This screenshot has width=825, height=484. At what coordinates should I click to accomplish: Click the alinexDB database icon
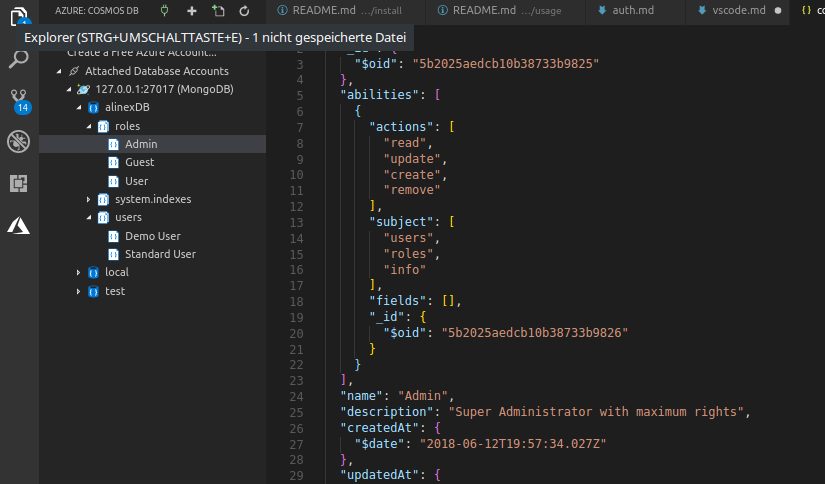93,108
